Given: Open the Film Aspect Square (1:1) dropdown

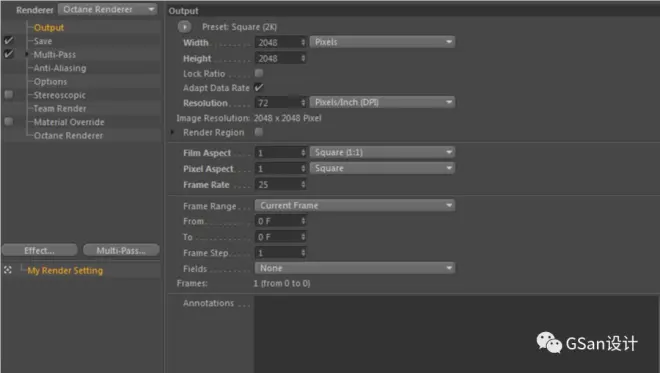Looking at the screenshot, I should click(x=382, y=152).
